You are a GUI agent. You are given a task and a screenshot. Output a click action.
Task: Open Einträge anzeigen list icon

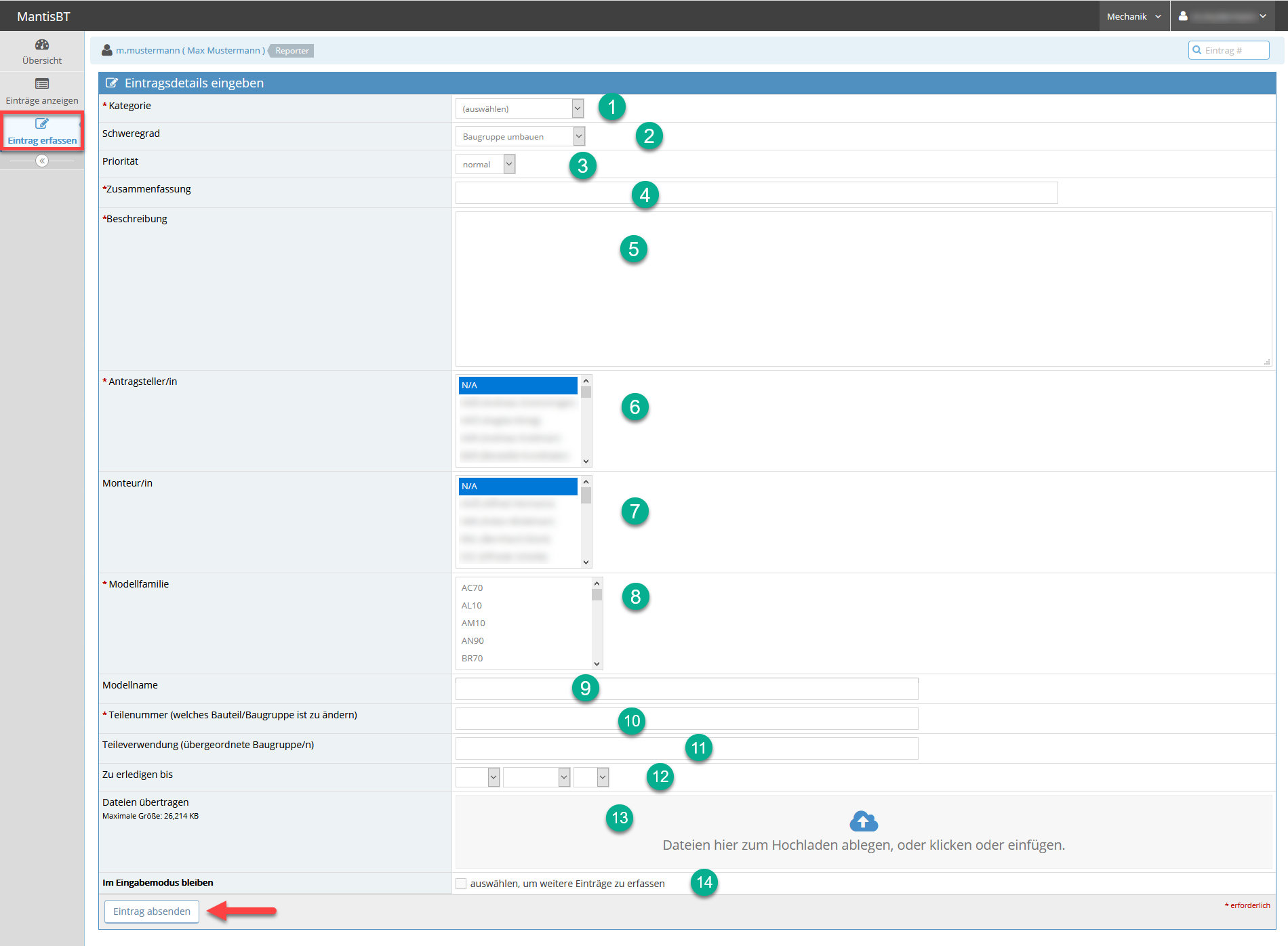point(42,84)
